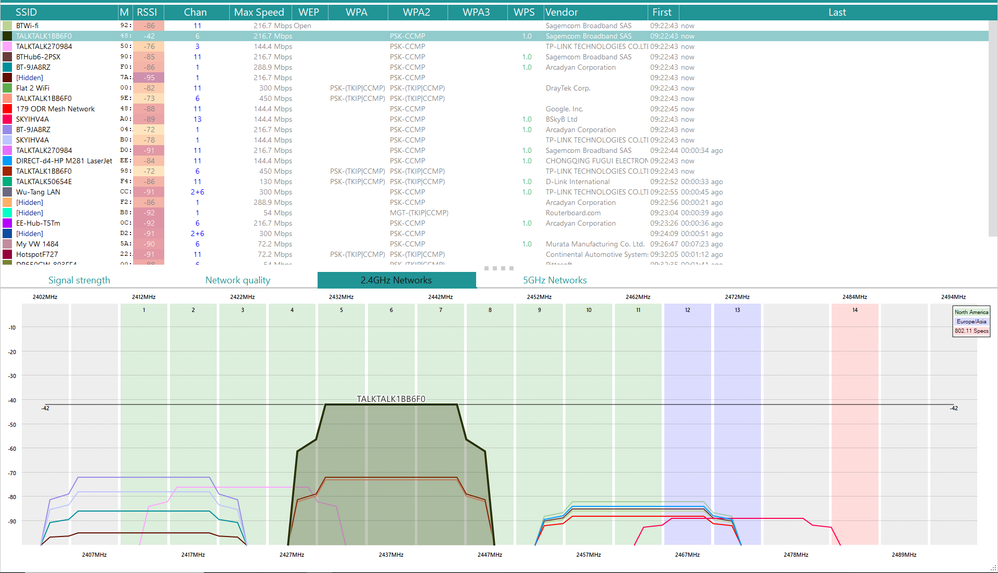Switch to the Signal strength tab
Viewport: 998px width, 573px height.
pos(80,280)
